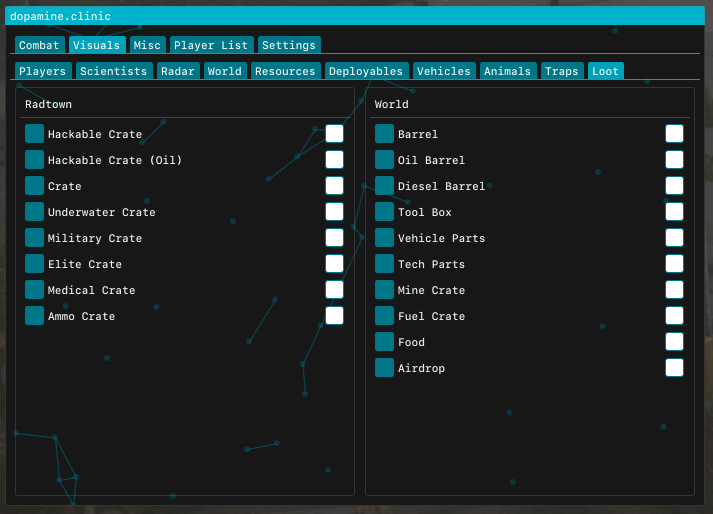This screenshot has height=514, width=713.
Task: Switch to the Combat tab
Action: [x=39, y=45]
